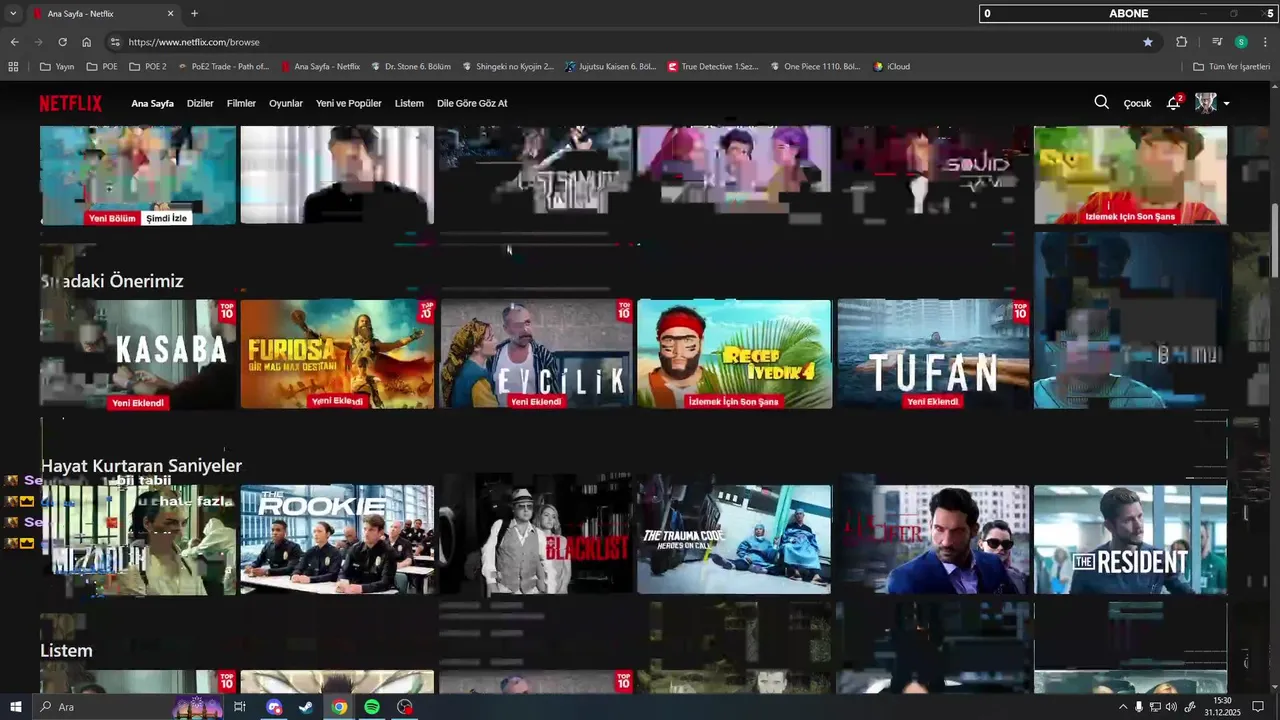Viewport: 1280px width, 720px height.
Task: Open Yeni ve Popüler section
Action: click(x=349, y=103)
